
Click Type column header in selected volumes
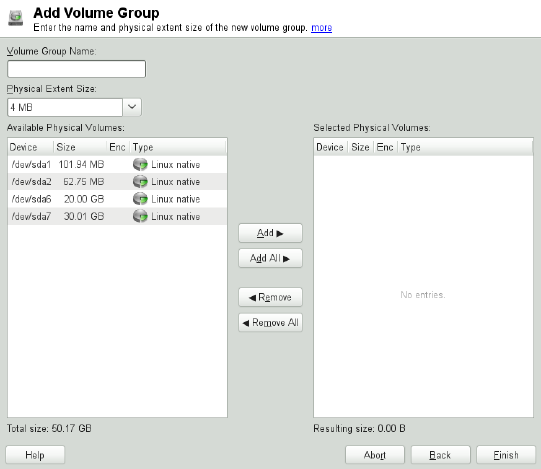[x=465, y=147]
